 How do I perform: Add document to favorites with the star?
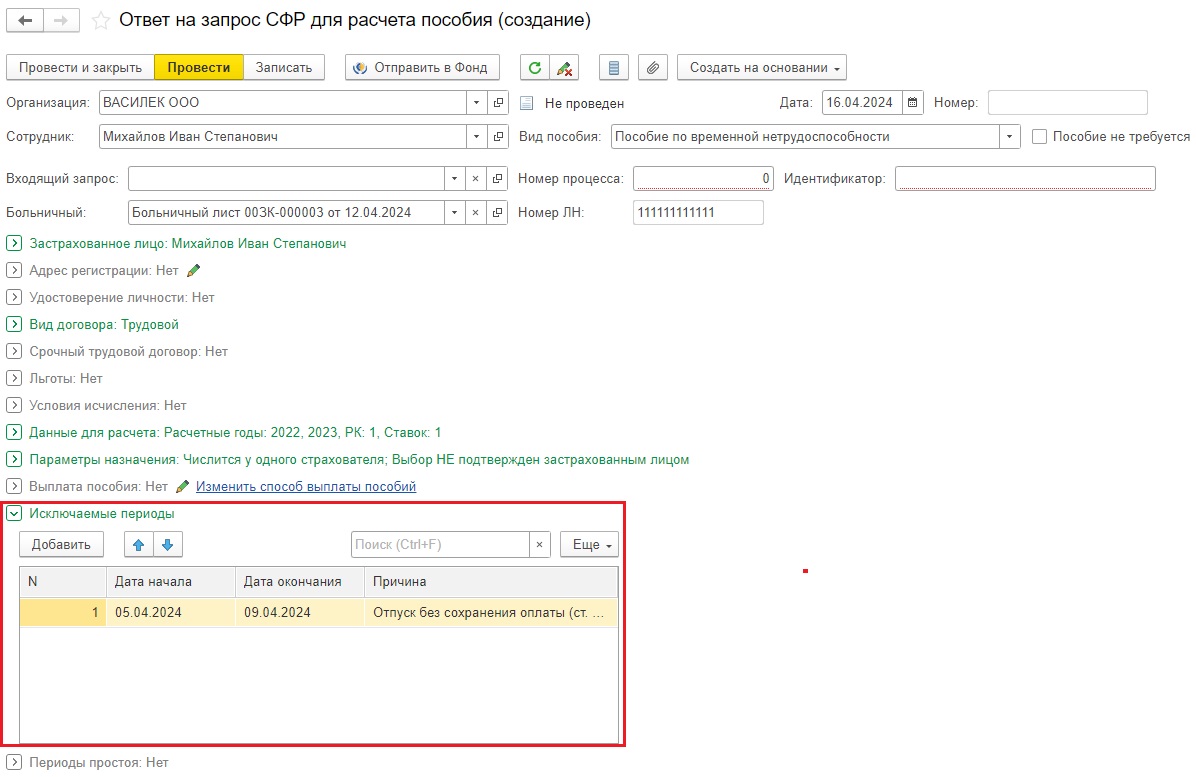point(101,21)
